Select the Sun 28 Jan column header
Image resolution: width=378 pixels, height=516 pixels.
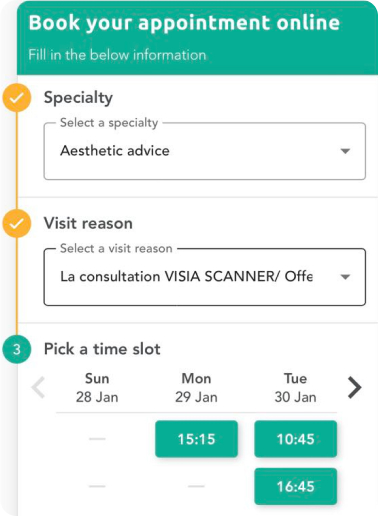97,388
